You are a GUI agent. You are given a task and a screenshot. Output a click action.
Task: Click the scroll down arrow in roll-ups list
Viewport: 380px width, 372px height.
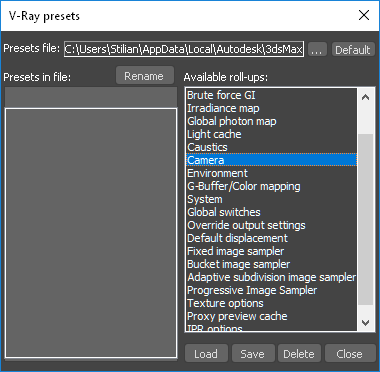pyautogui.click(x=366, y=322)
